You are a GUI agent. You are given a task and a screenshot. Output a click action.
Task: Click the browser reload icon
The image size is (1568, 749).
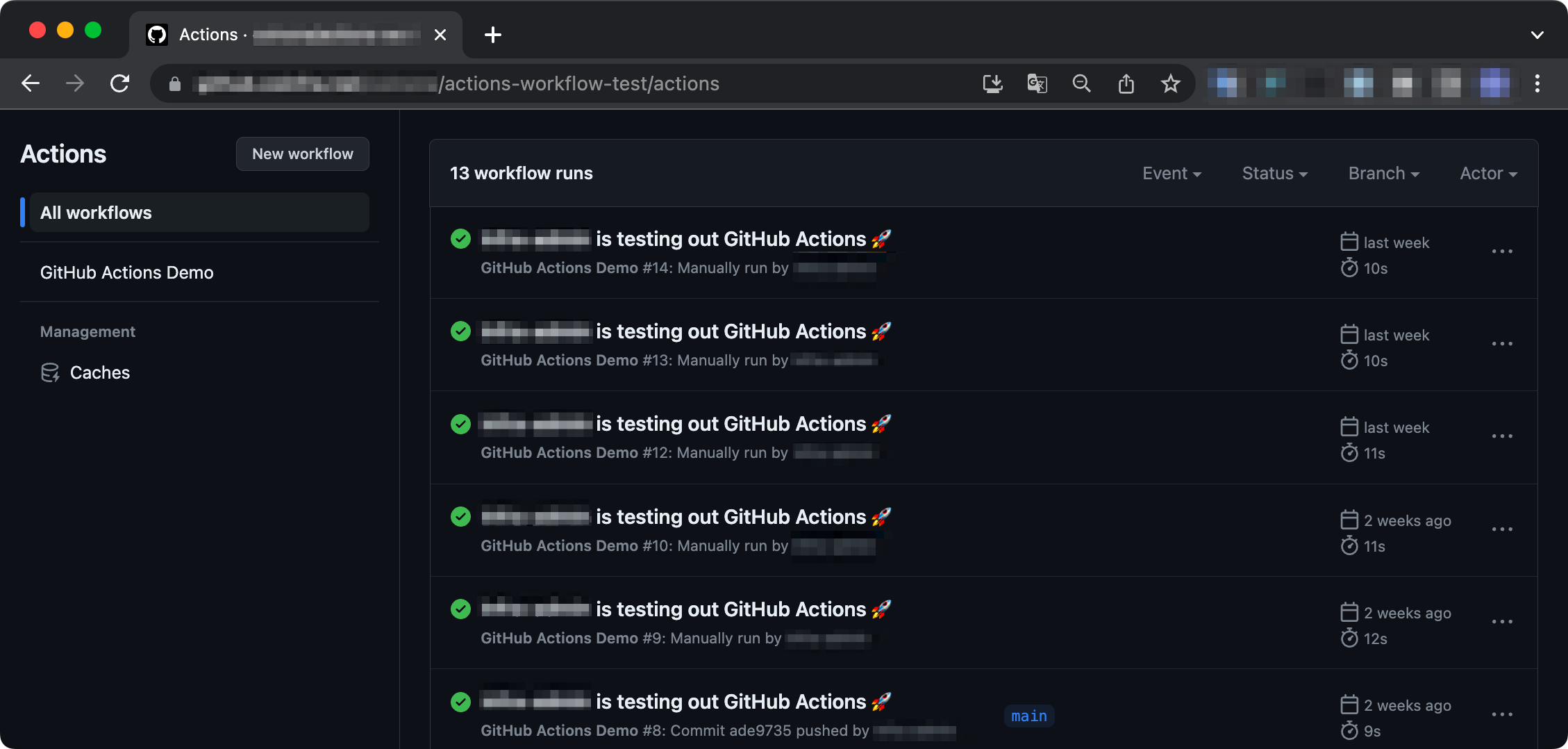(x=119, y=83)
